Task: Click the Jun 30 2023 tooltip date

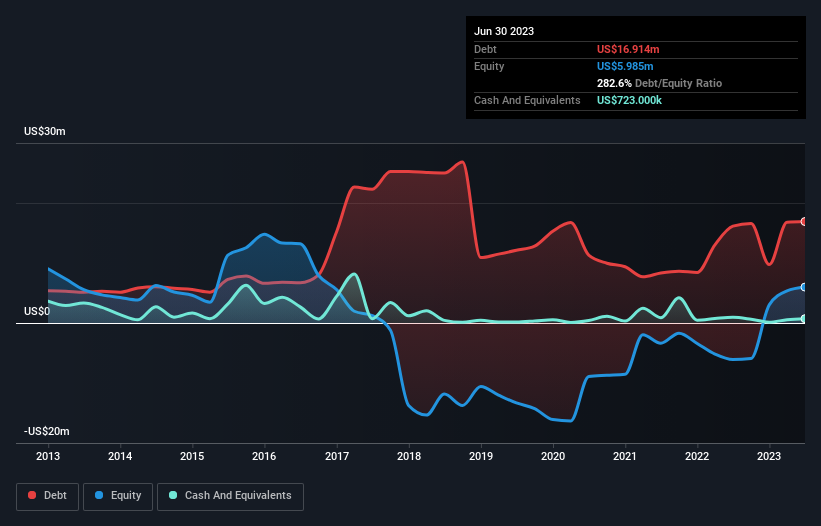Action: pos(504,31)
